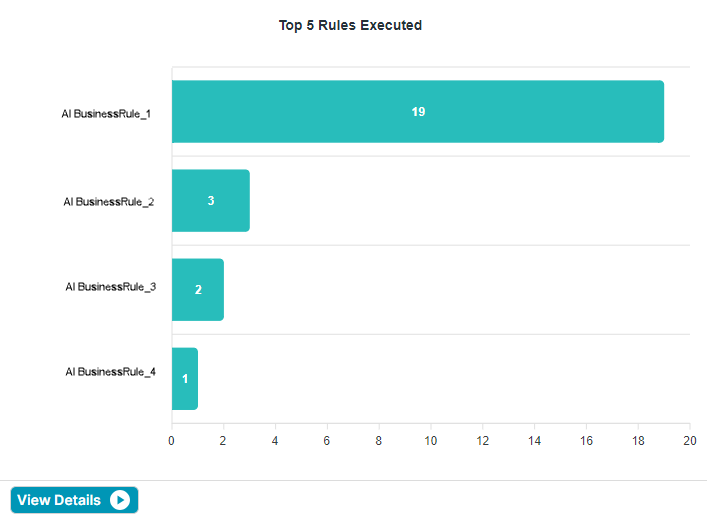Click the AI BusinessRule_3 axis label
This screenshot has height=520, width=707.
tap(111, 287)
